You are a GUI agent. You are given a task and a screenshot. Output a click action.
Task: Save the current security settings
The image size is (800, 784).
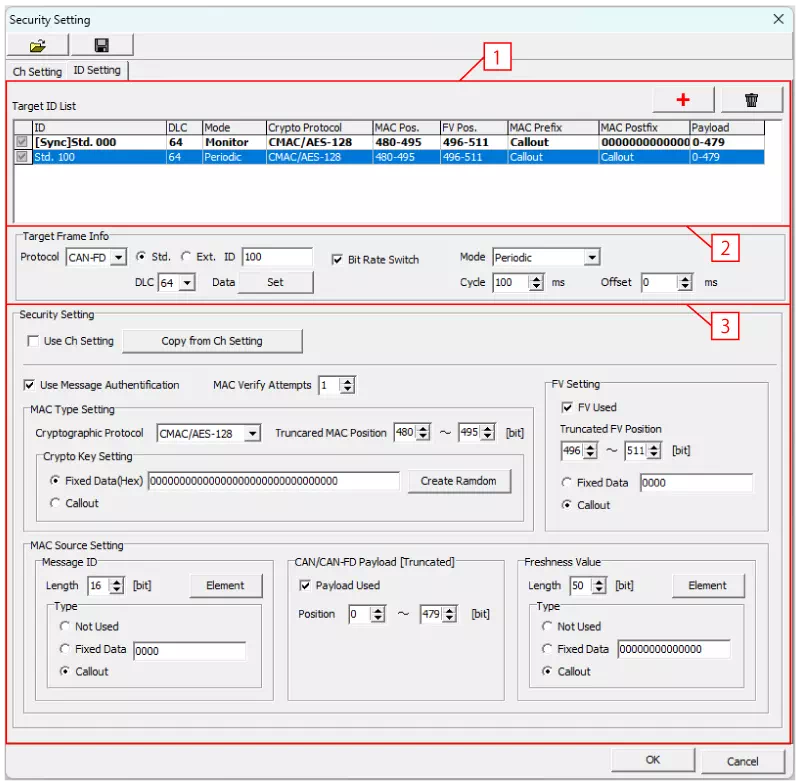[101, 44]
